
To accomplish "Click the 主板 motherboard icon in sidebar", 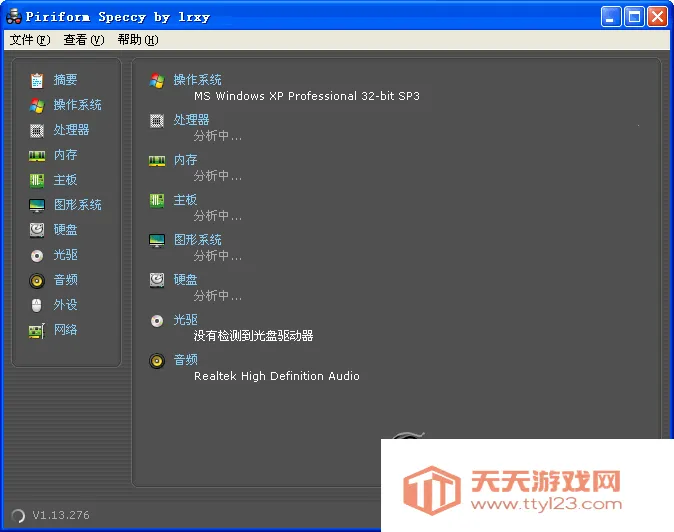I will point(37,180).
